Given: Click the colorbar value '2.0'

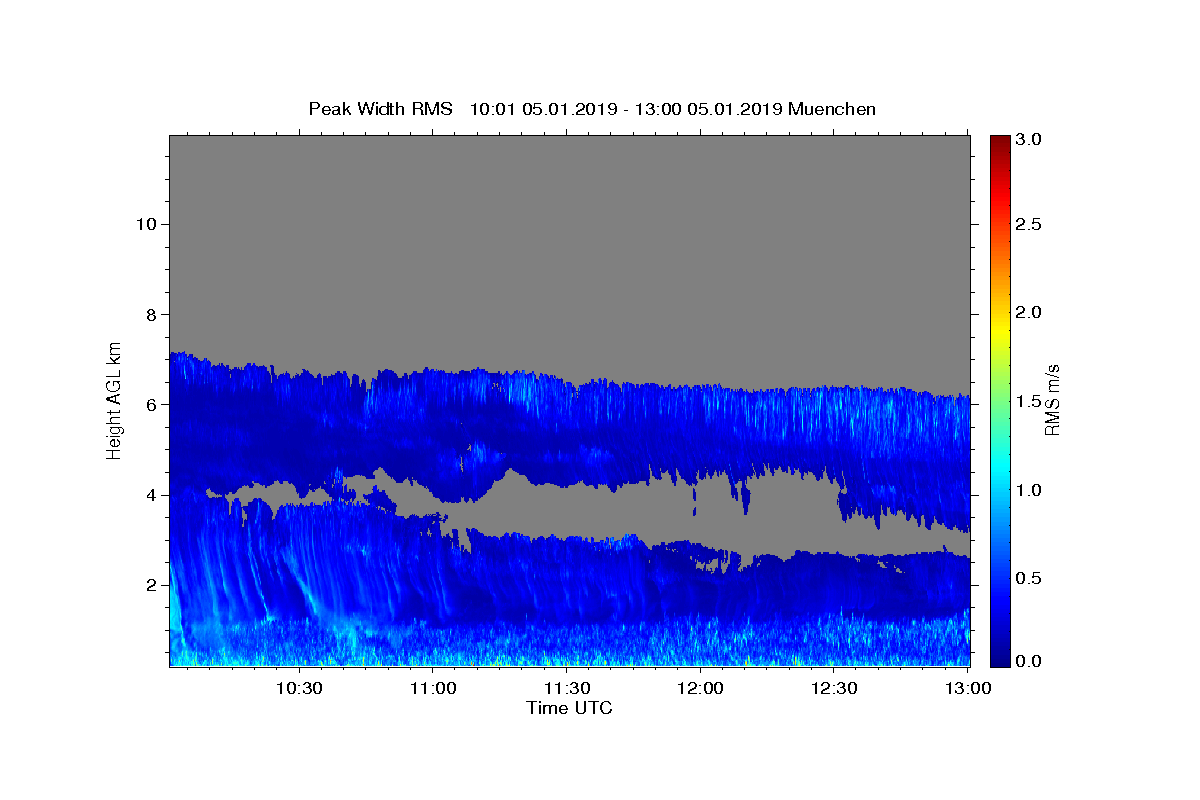Looking at the screenshot, I should pos(1029,312).
